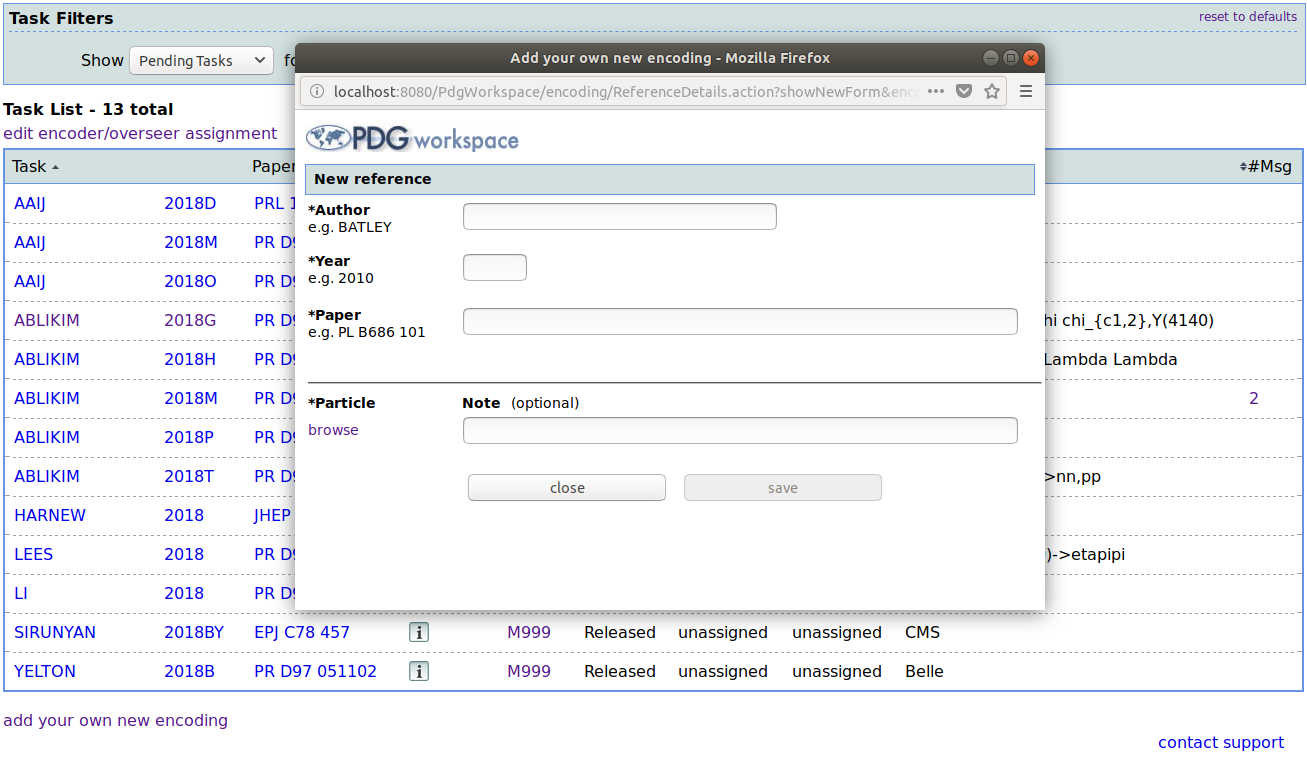
Task: Click 2018O year link for AAIJ
Action: click(190, 281)
